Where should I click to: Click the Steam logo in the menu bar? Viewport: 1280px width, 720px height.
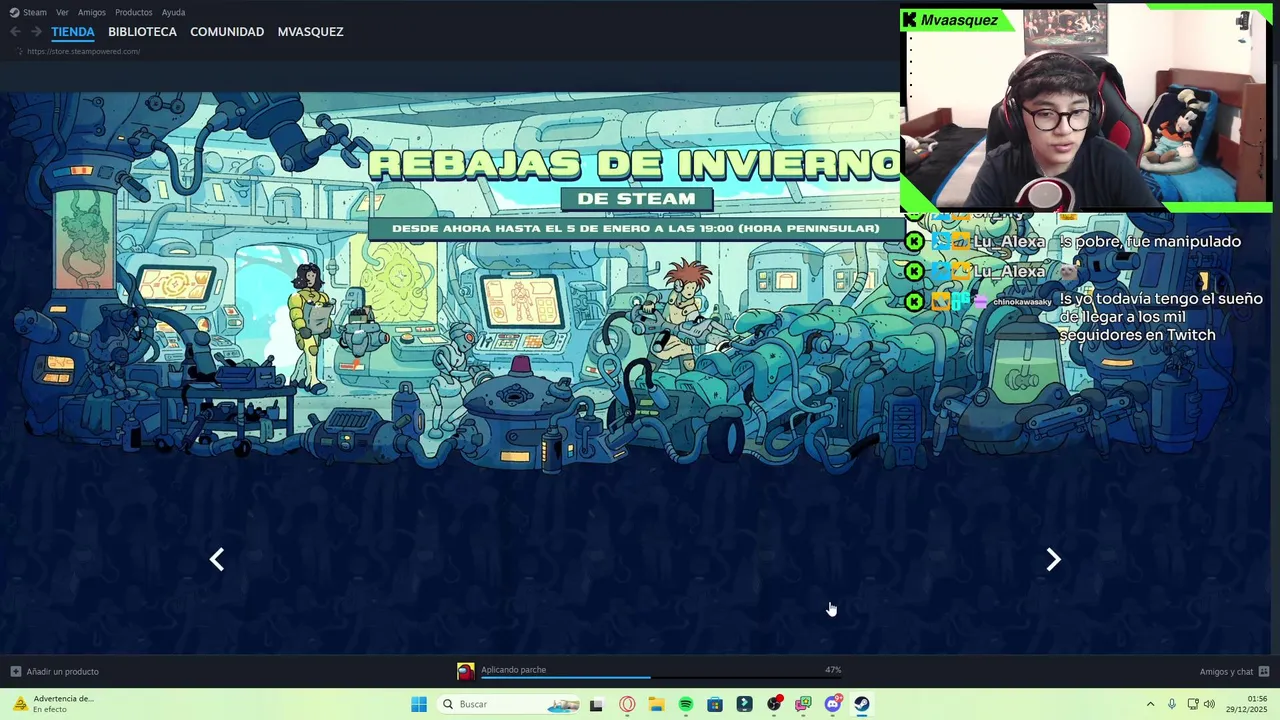(x=14, y=12)
